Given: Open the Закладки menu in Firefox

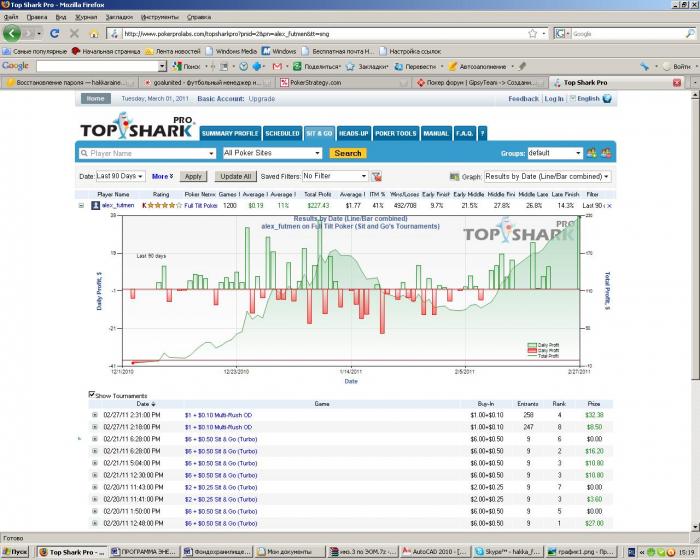Looking at the screenshot, I should pyautogui.click(x=119, y=17).
